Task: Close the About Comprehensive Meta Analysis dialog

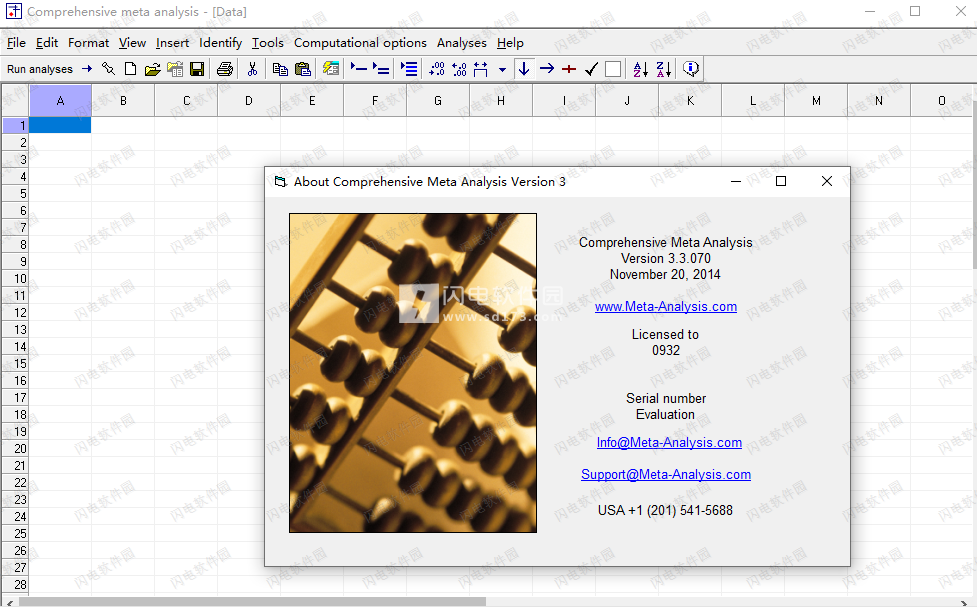Action: pyautogui.click(x=827, y=181)
